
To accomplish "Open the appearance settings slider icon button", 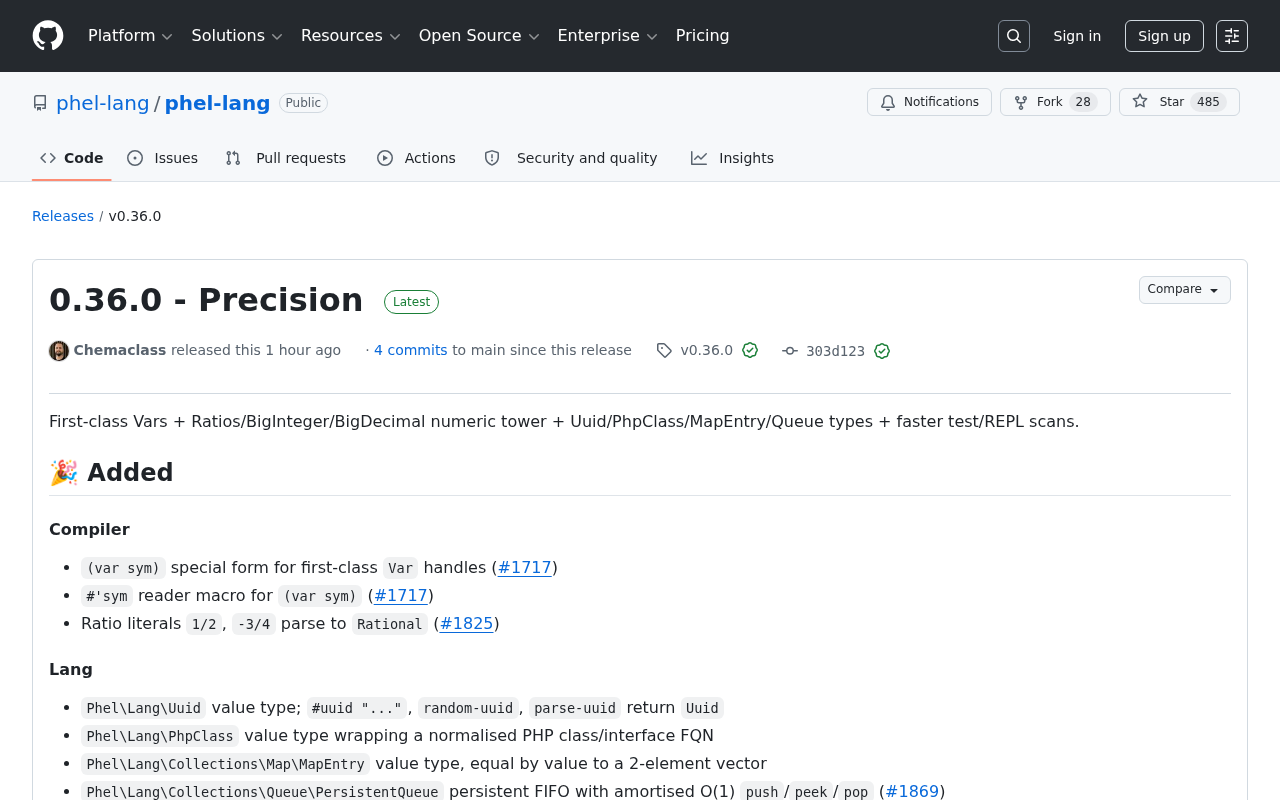I will 1232,36.
